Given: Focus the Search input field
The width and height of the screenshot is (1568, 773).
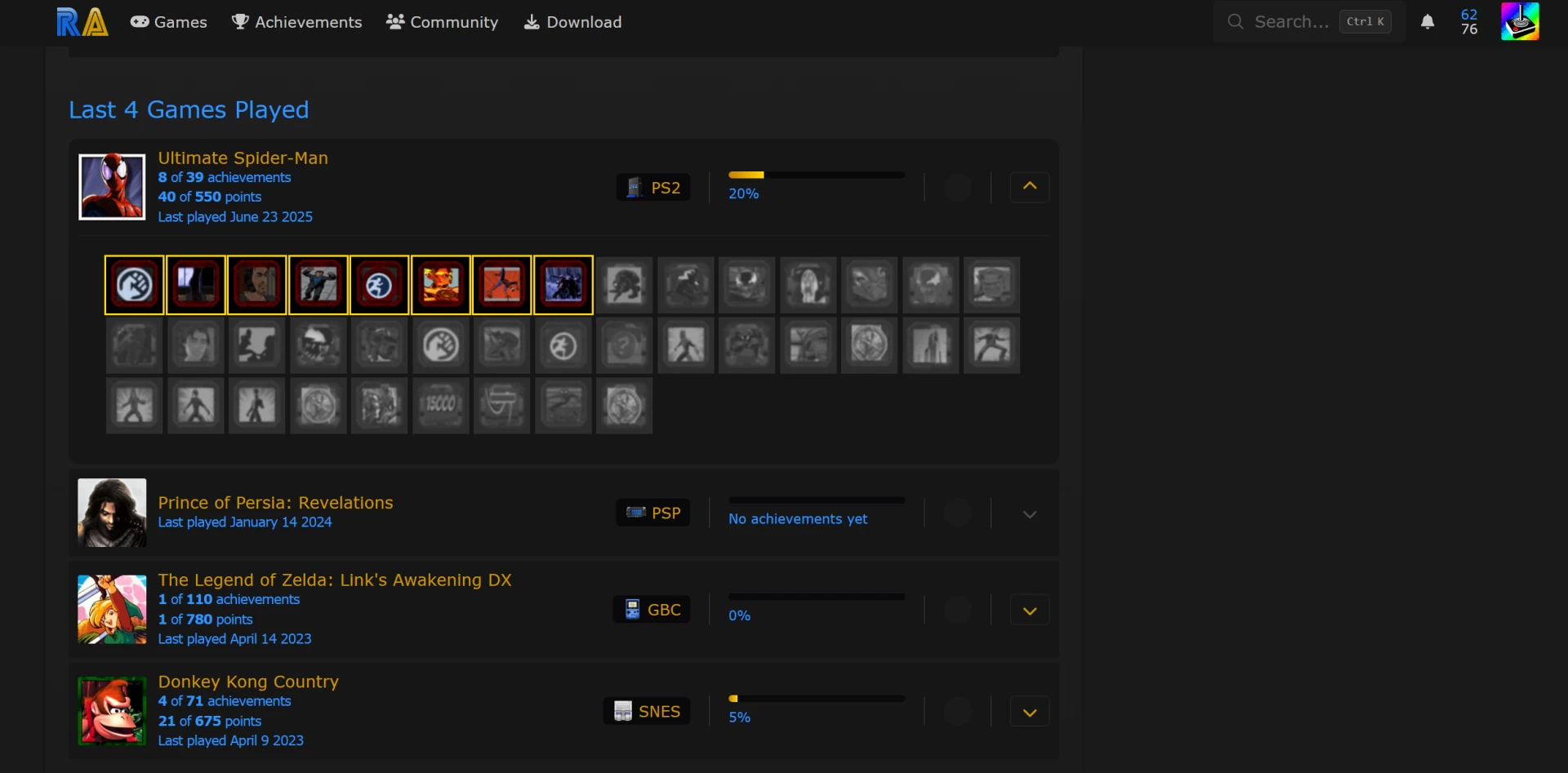Looking at the screenshot, I should point(1290,22).
